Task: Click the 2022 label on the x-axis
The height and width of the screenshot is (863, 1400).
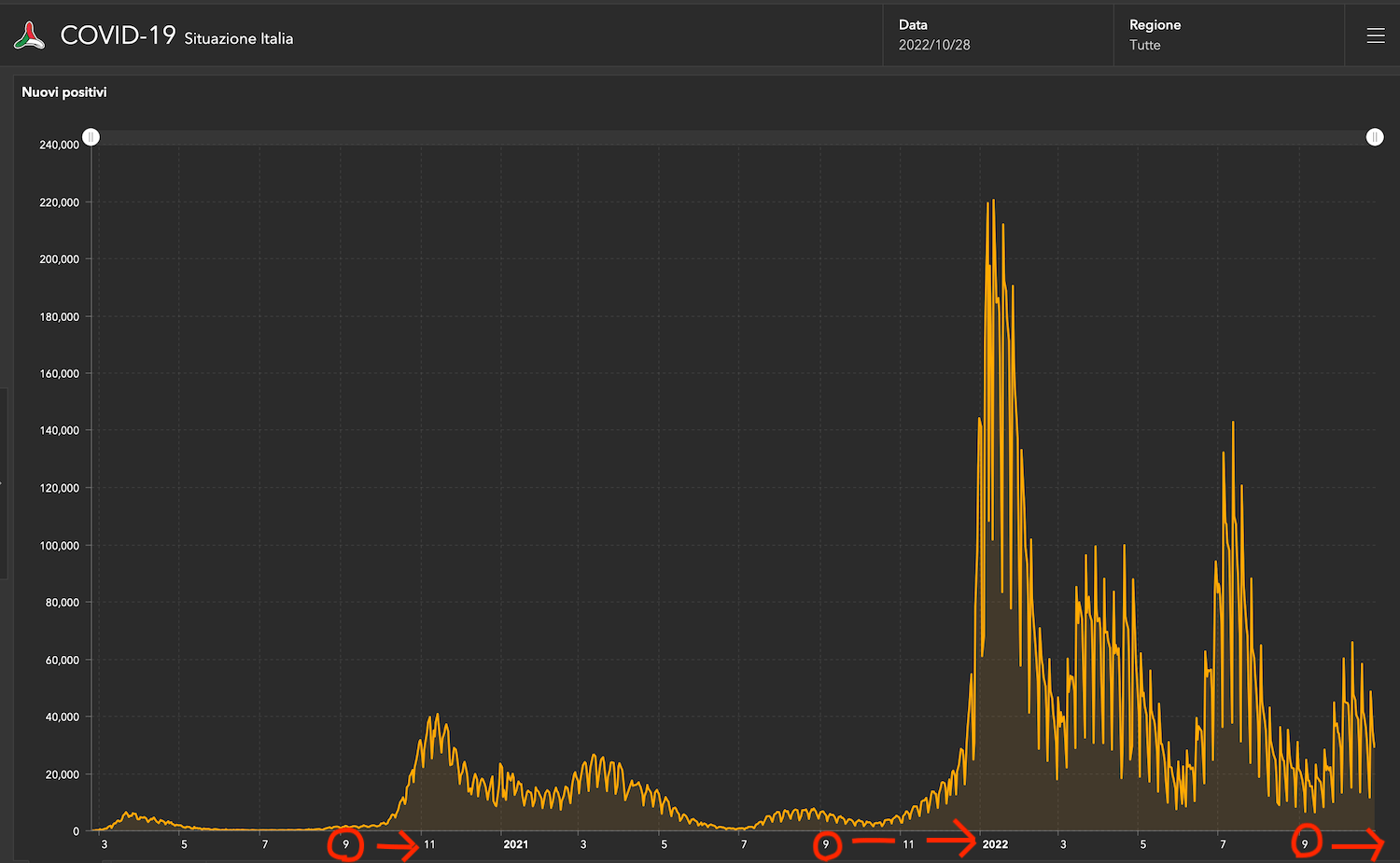Action: (995, 844)
